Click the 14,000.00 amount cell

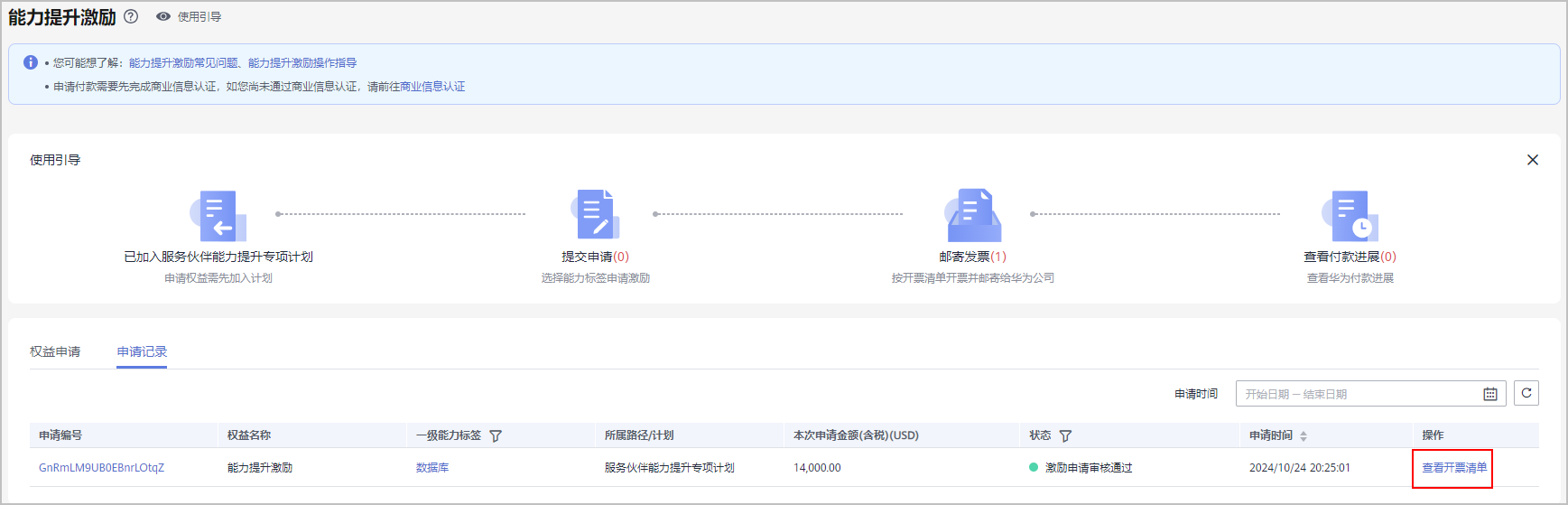point(817,468)
